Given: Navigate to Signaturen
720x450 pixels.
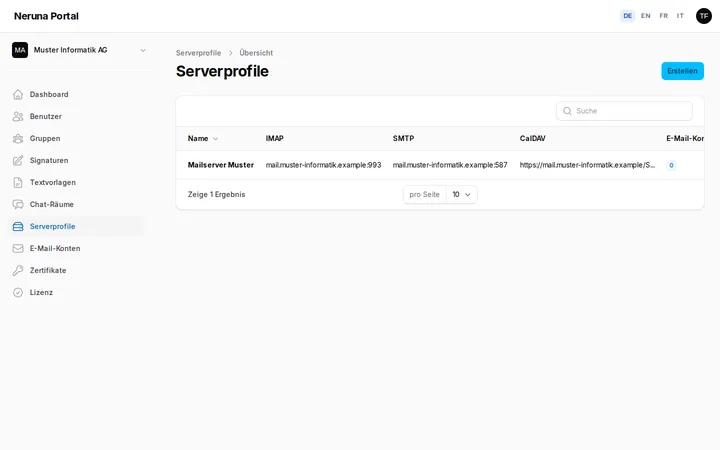Looking at the screenshot, I should pos(77,161).
